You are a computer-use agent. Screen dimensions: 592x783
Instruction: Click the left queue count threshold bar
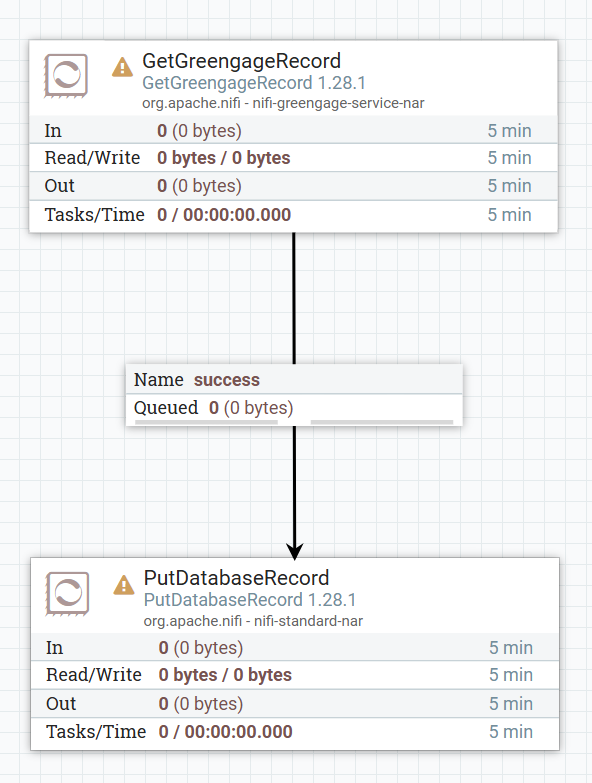[x=206, y=422]
